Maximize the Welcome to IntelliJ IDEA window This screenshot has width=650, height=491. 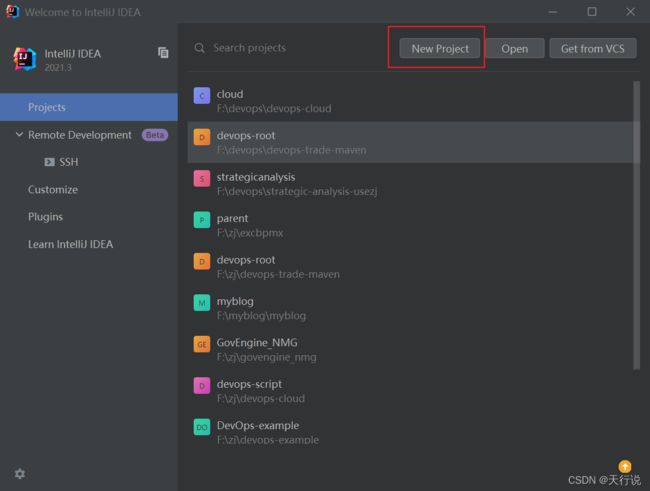click(592, 12)
